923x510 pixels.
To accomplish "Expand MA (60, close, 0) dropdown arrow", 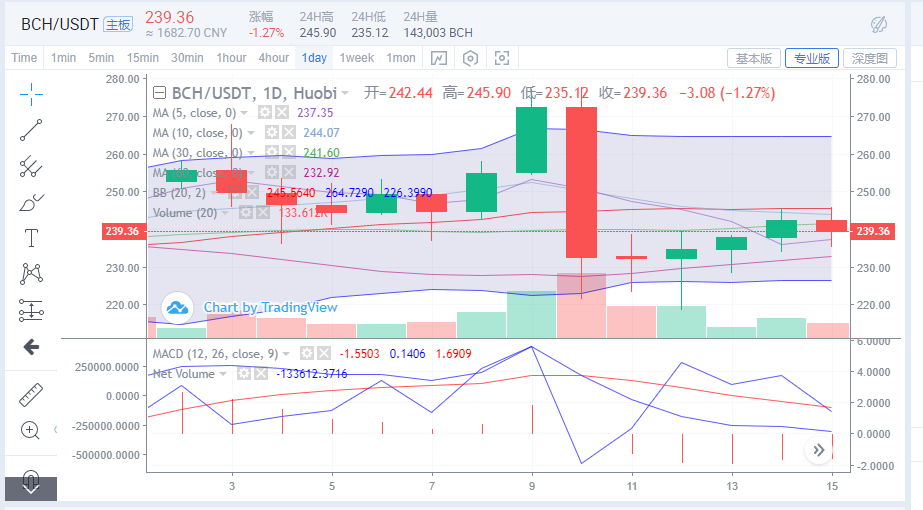I will (251, 173).
